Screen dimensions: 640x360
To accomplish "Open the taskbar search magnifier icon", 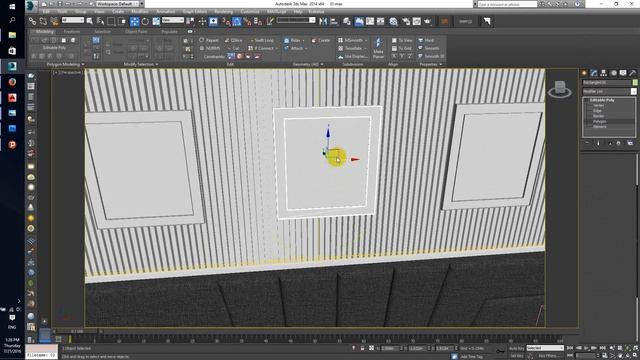I will coord(12,20).
